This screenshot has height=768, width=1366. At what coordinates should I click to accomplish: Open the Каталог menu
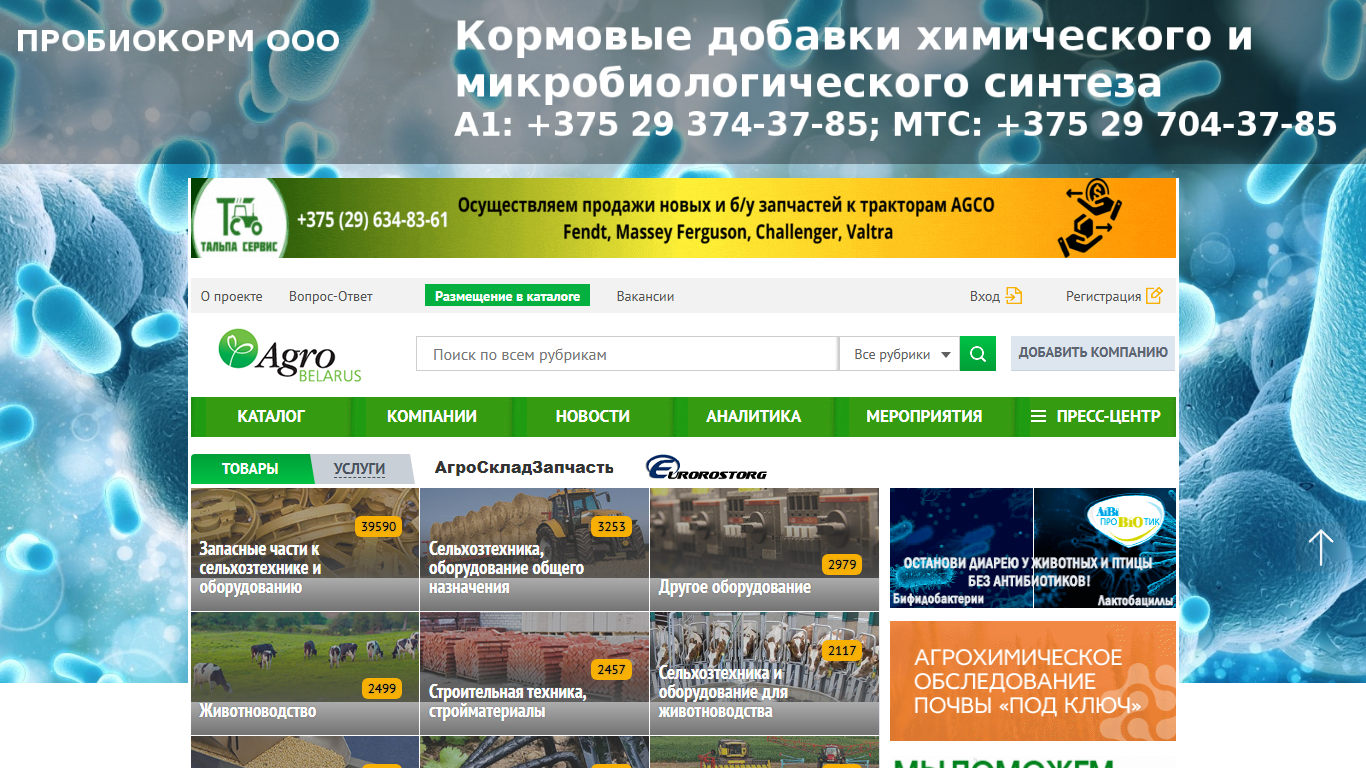pos(271,416)
